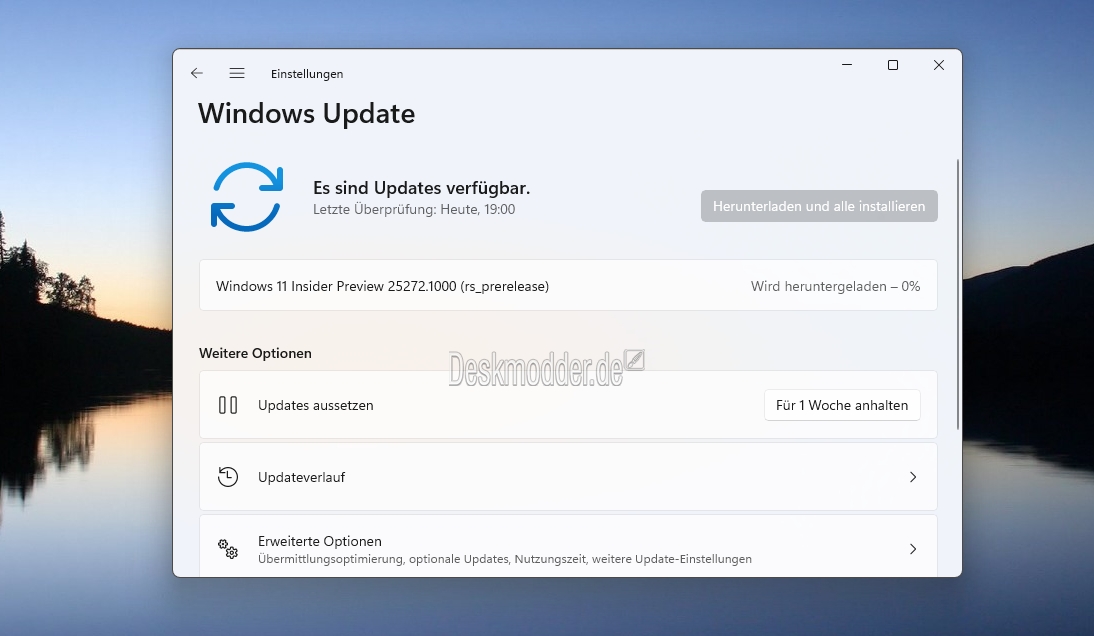
Task: Click the Updates aussetzen label
Action: pos(315,405)
